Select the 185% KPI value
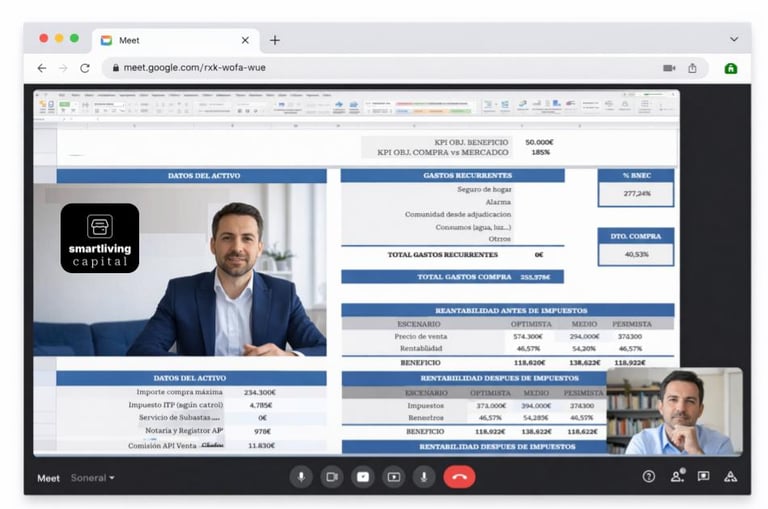This screenshot has height=509, width=768. click(541, 152)
